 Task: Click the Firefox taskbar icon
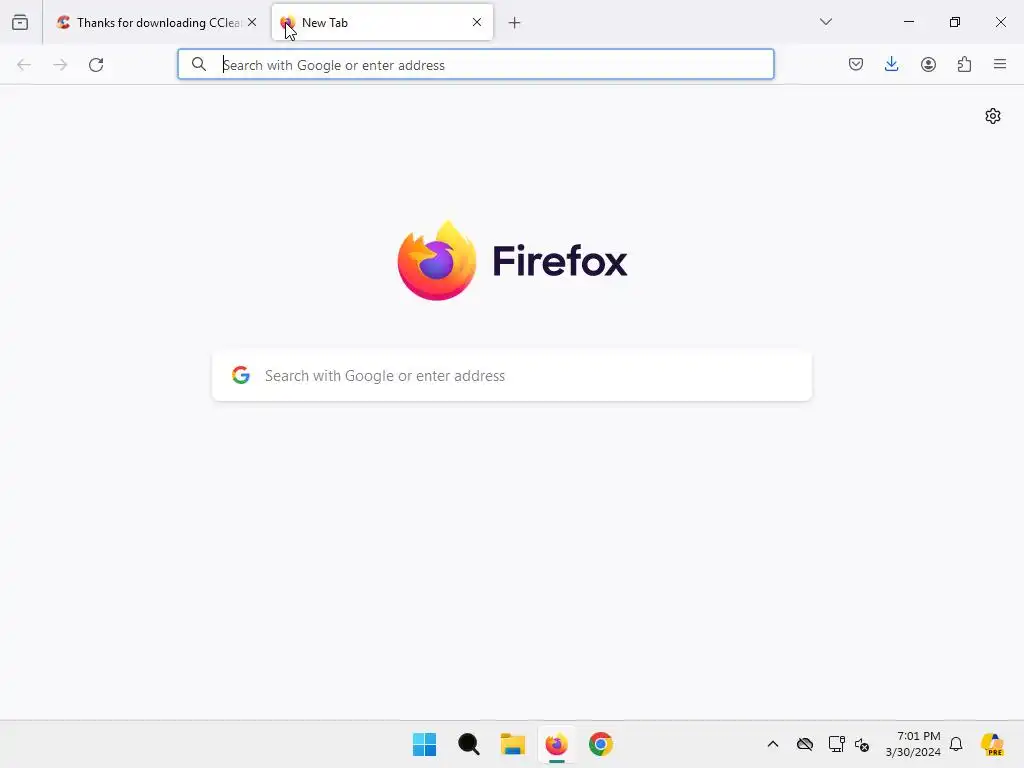[x=557, y=744]
